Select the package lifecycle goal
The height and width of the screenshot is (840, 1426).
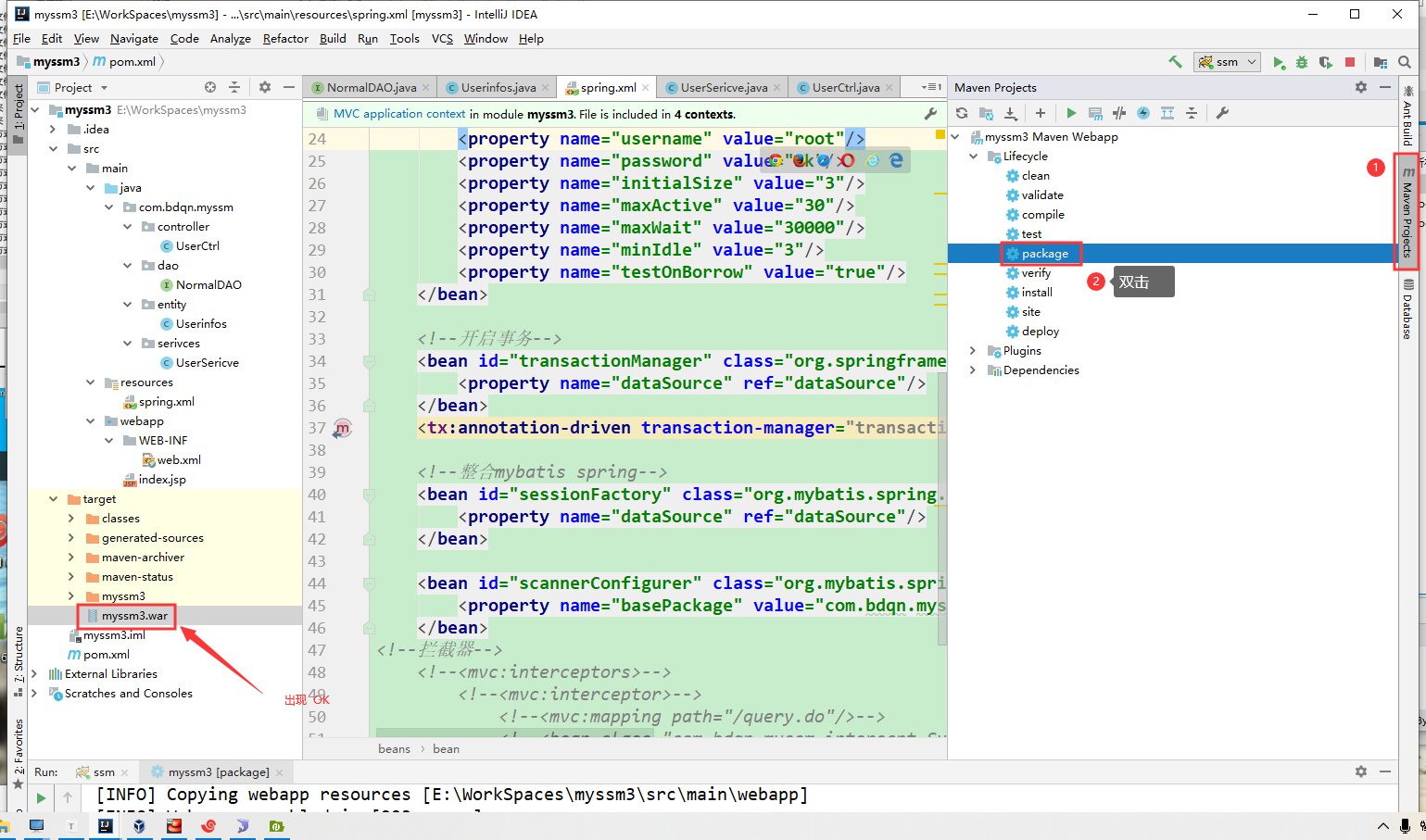click(x=1044, y=254)
